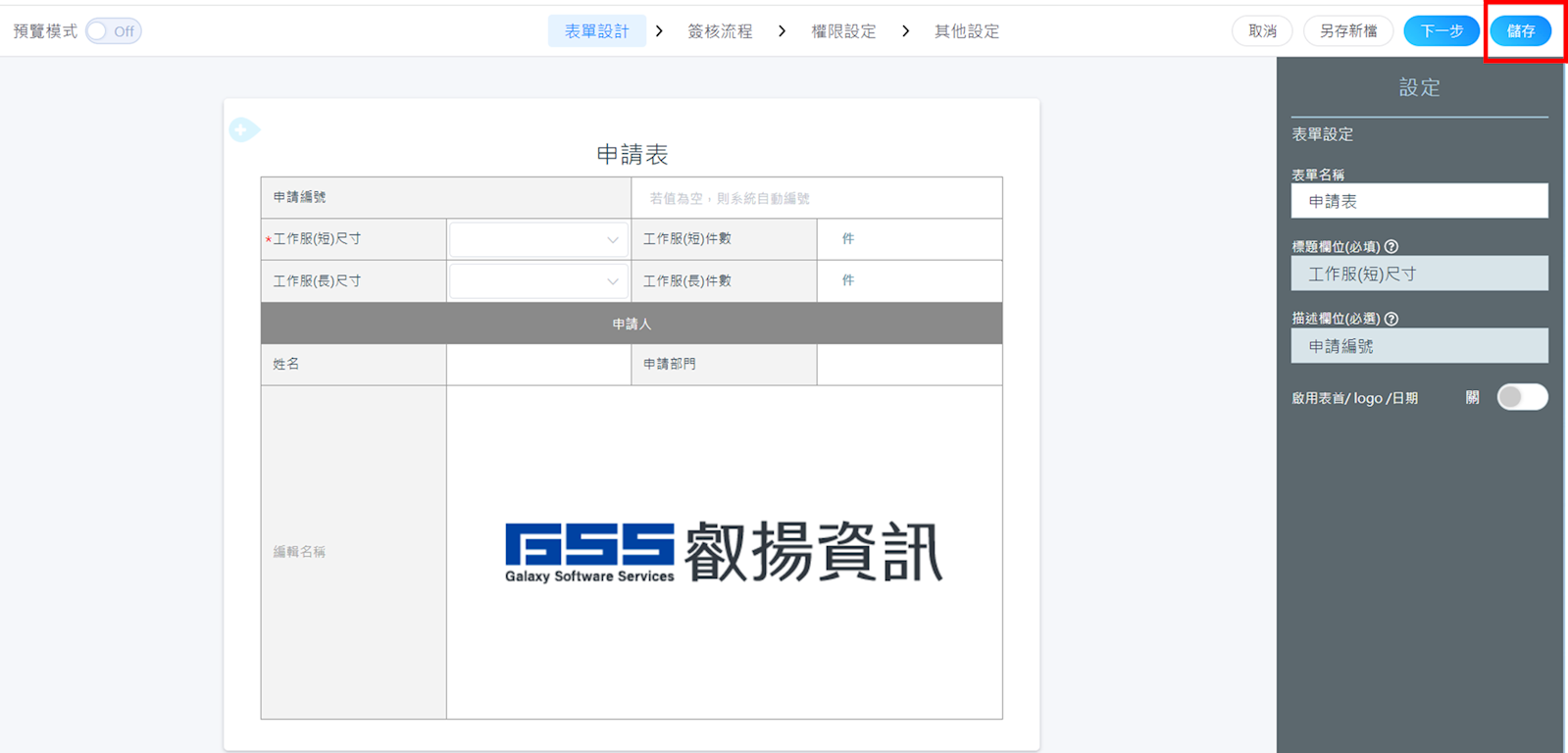Open the 表單設計 step tab
Image resolution: width=1568 pixels, height=753 pixels.
click(596, 31)
